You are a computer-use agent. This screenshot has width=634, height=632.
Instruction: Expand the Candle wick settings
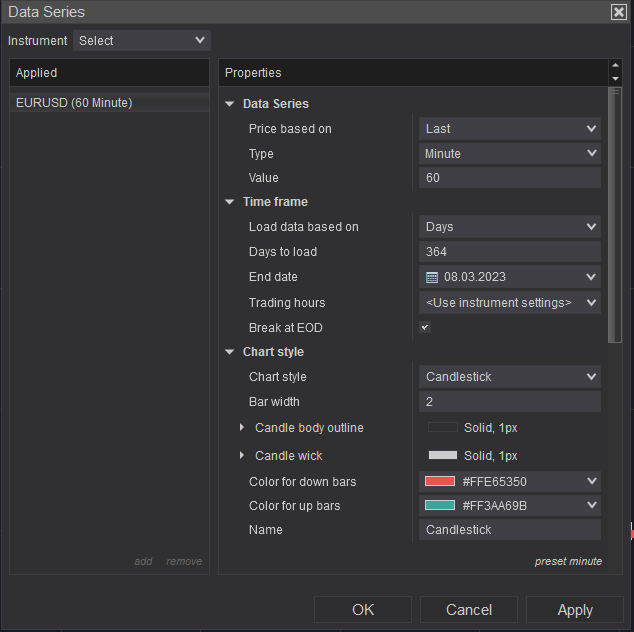coord(242,456)
